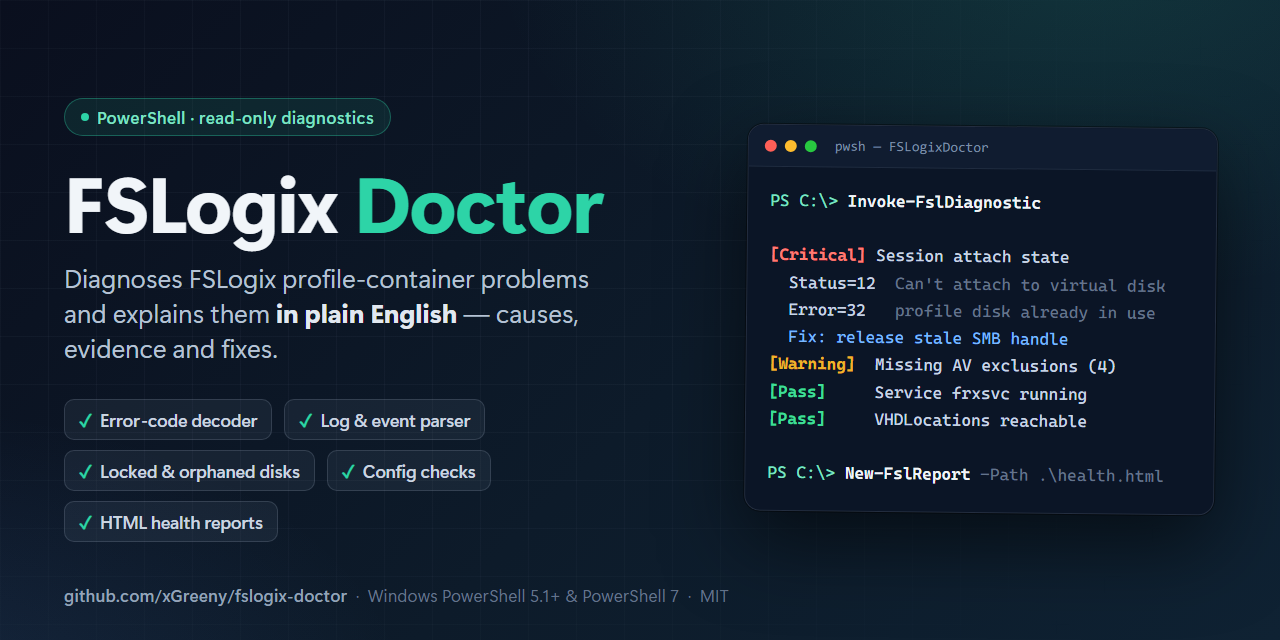1280x640 pixels.
Task: Click profile disk already in use text
Action: click(1025, 312)
